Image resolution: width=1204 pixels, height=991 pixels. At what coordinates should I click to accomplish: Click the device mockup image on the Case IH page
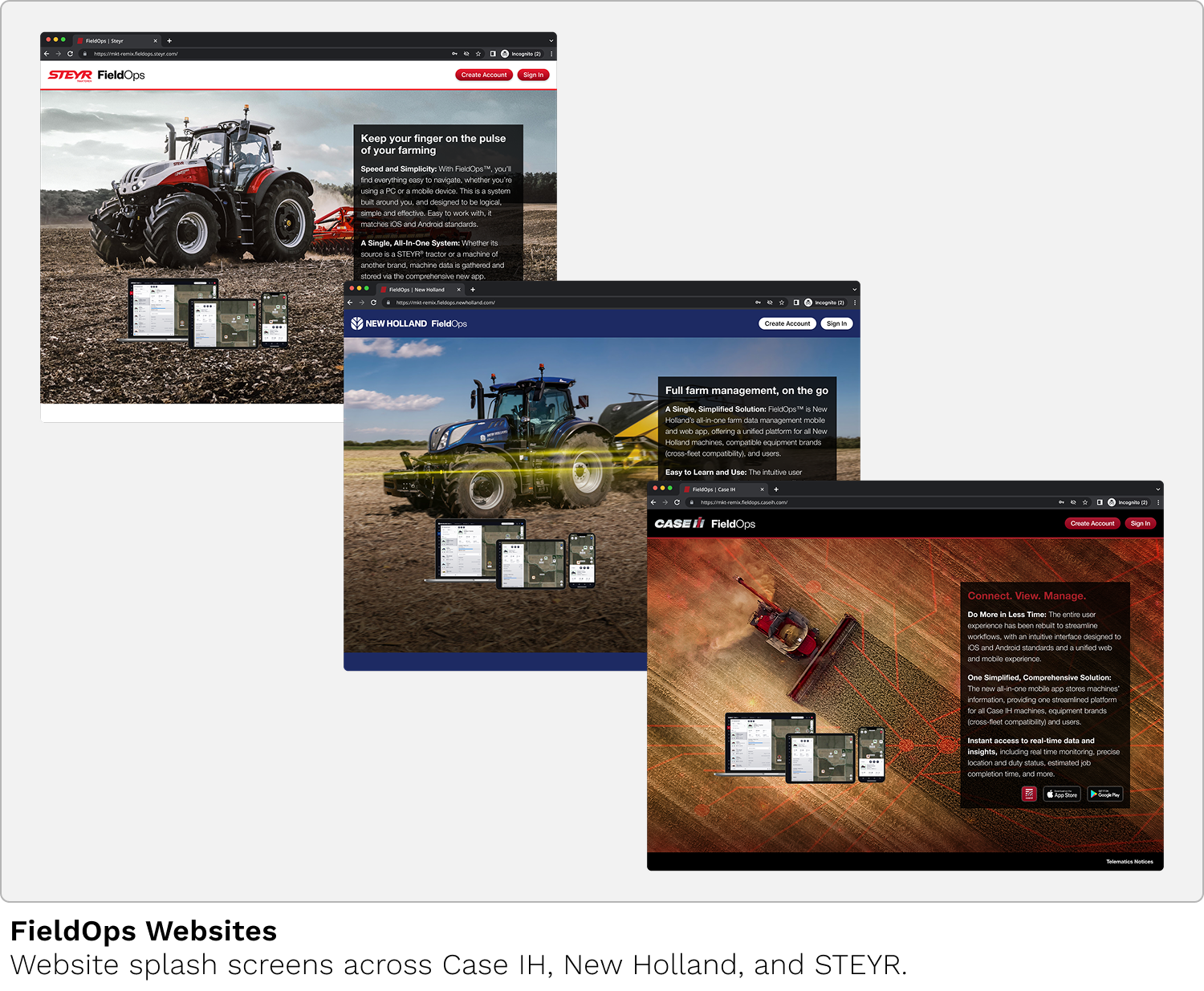pyautogui.click(x=800, y=748)
